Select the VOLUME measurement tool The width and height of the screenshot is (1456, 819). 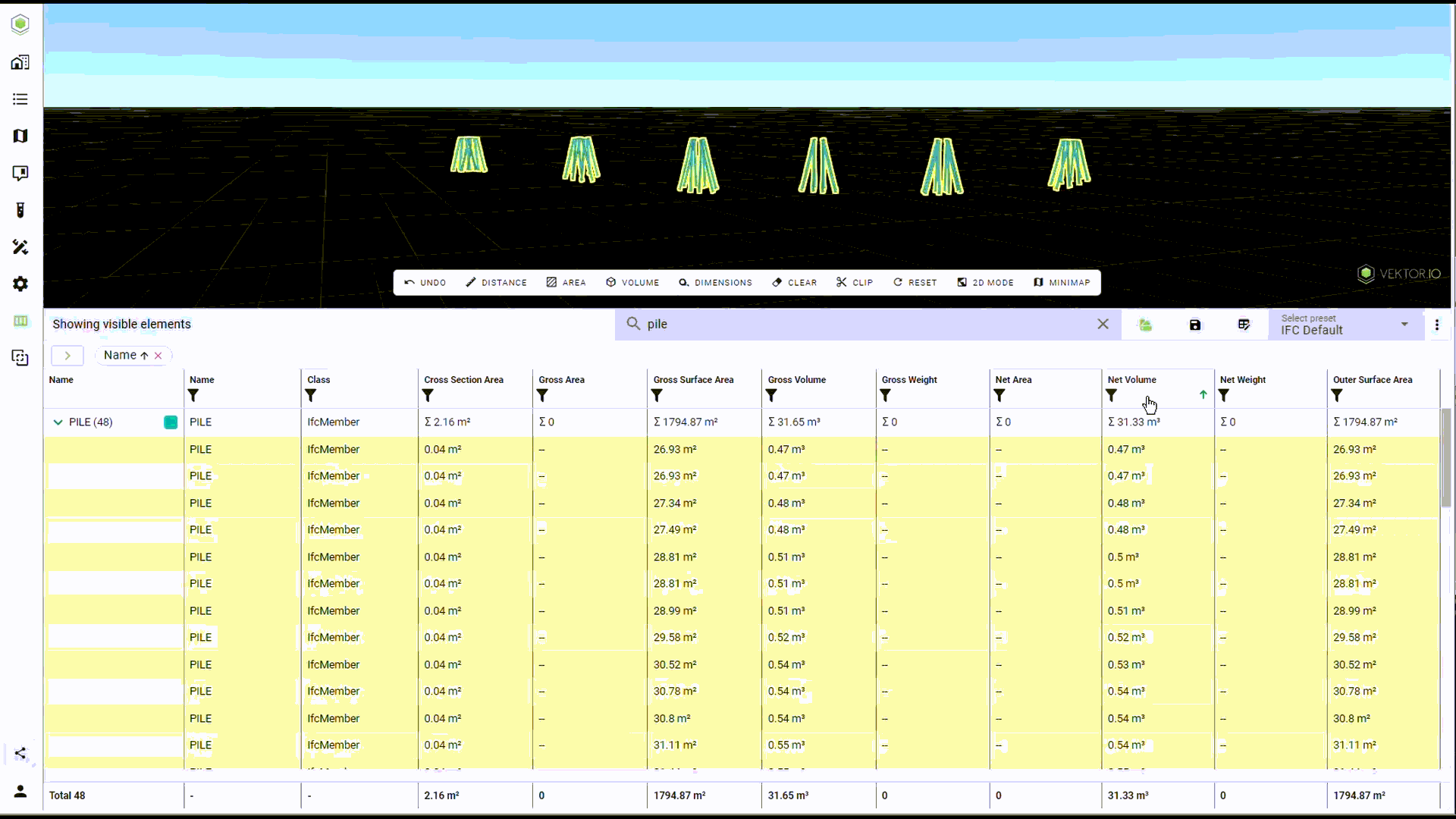(632, 282)
